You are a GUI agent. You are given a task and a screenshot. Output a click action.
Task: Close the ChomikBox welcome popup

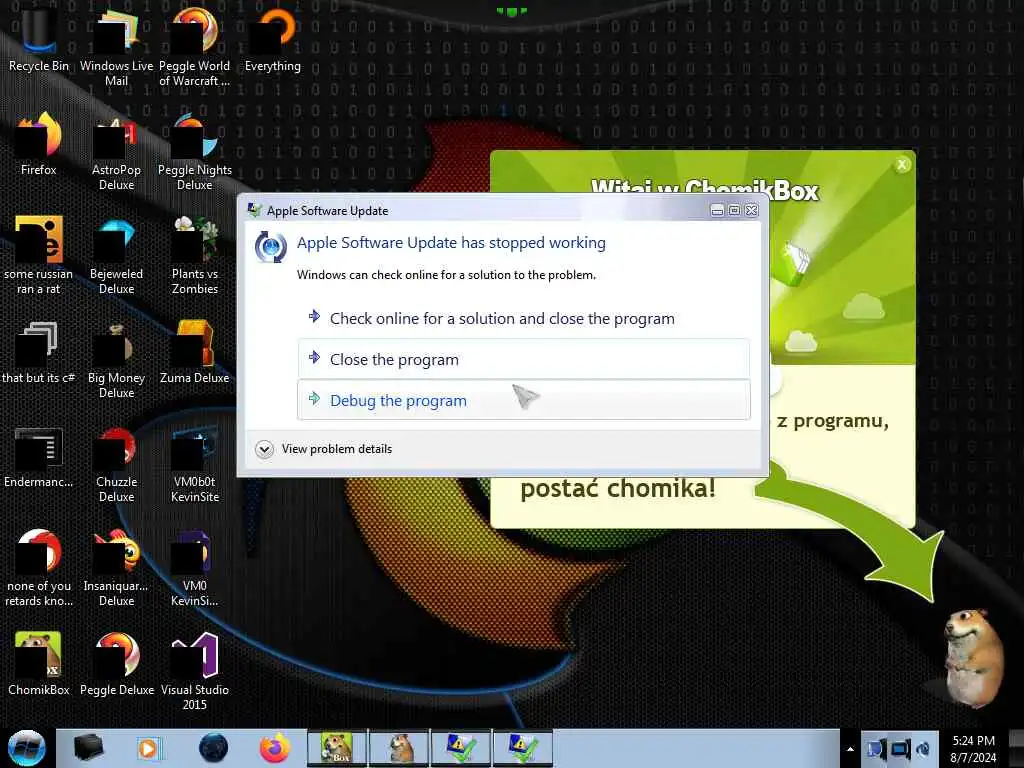[x=902, y=165]
